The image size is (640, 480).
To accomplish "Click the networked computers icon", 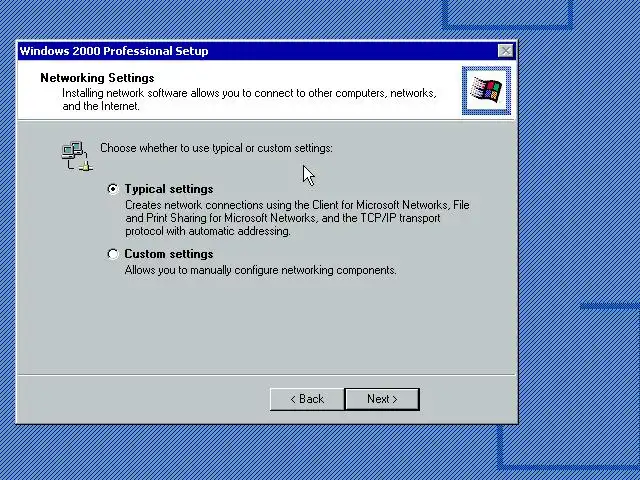I will (x=77, y=156).
